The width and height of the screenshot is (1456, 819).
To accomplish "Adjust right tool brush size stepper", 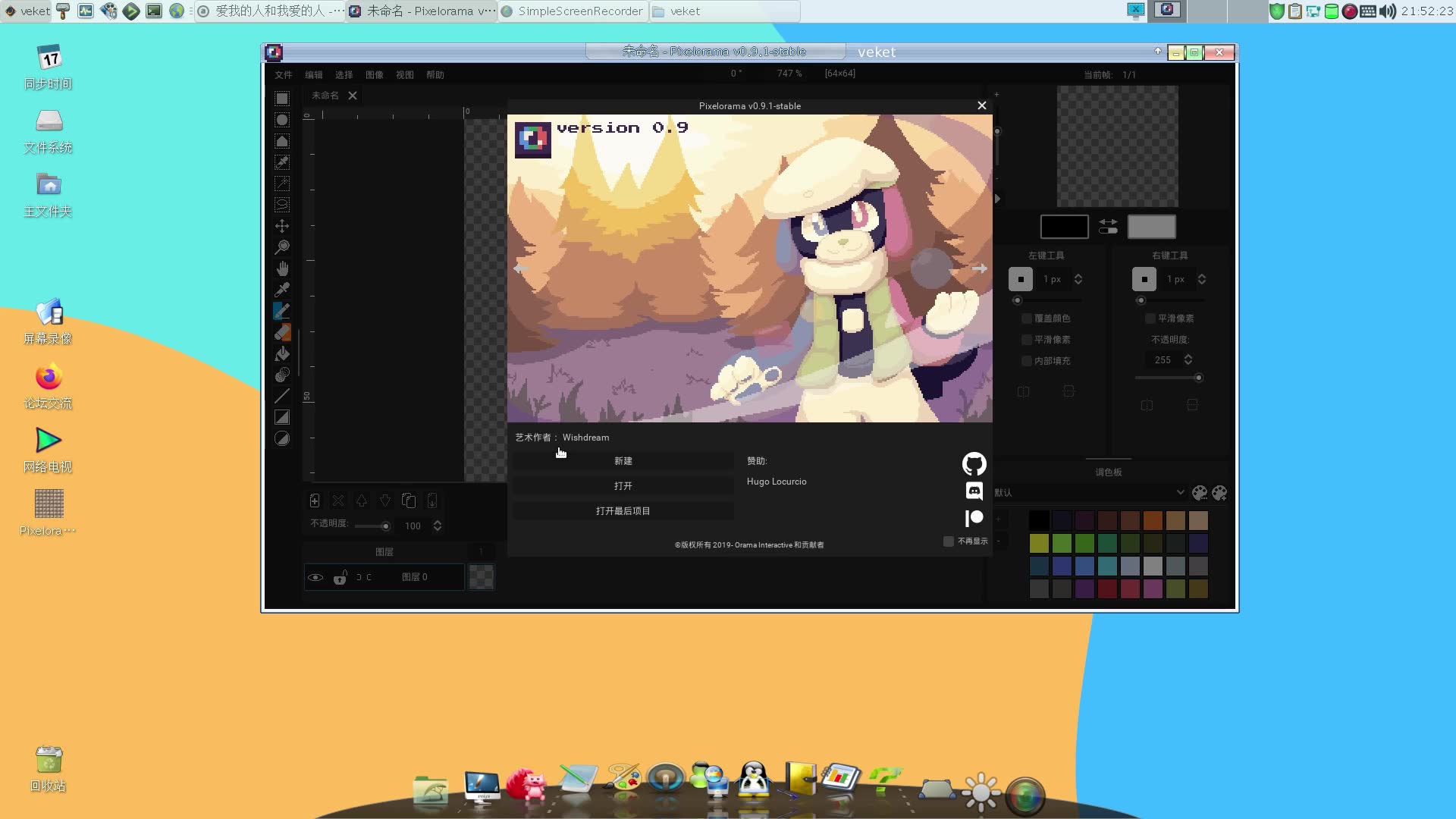I will [1202, 279].
